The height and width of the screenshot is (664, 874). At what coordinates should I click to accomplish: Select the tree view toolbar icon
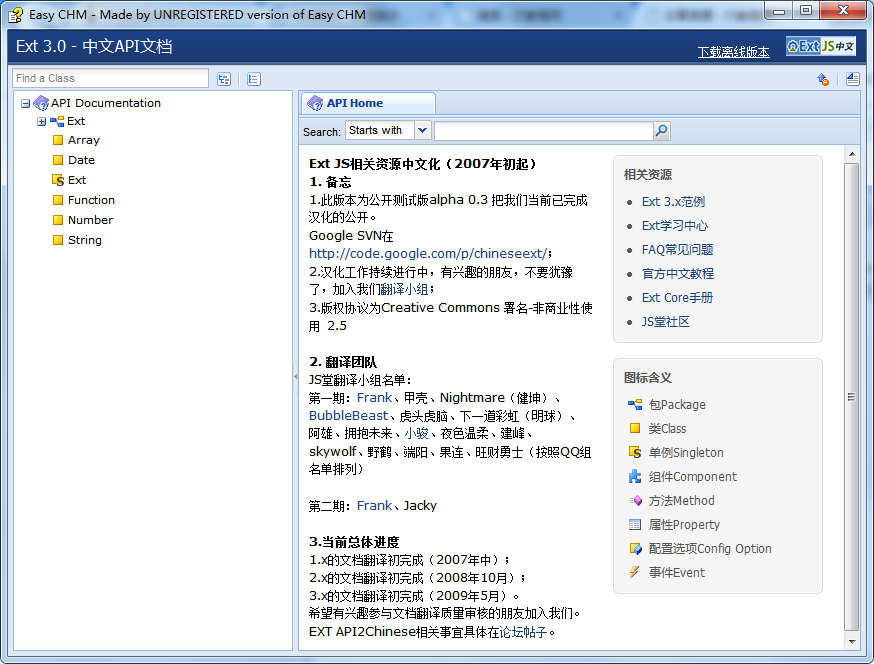tap(224, 77)
